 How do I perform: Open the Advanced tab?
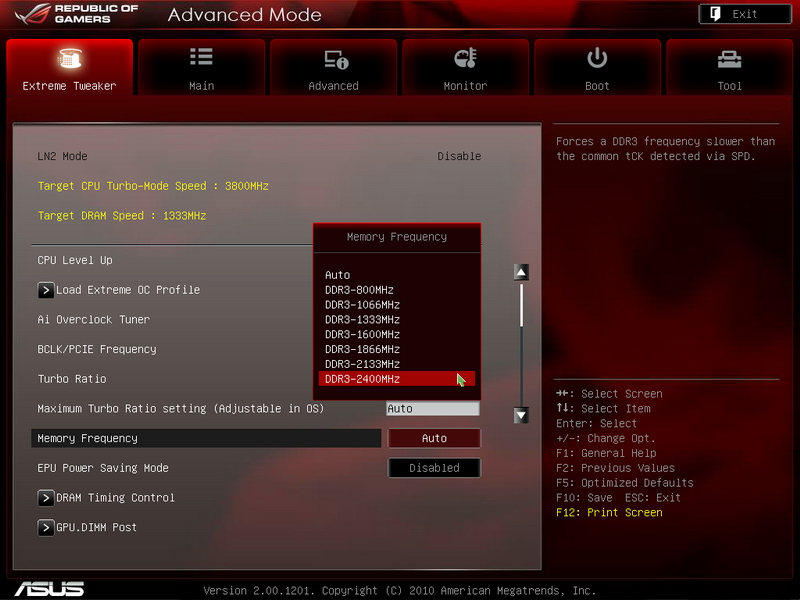tap(334, 67)
